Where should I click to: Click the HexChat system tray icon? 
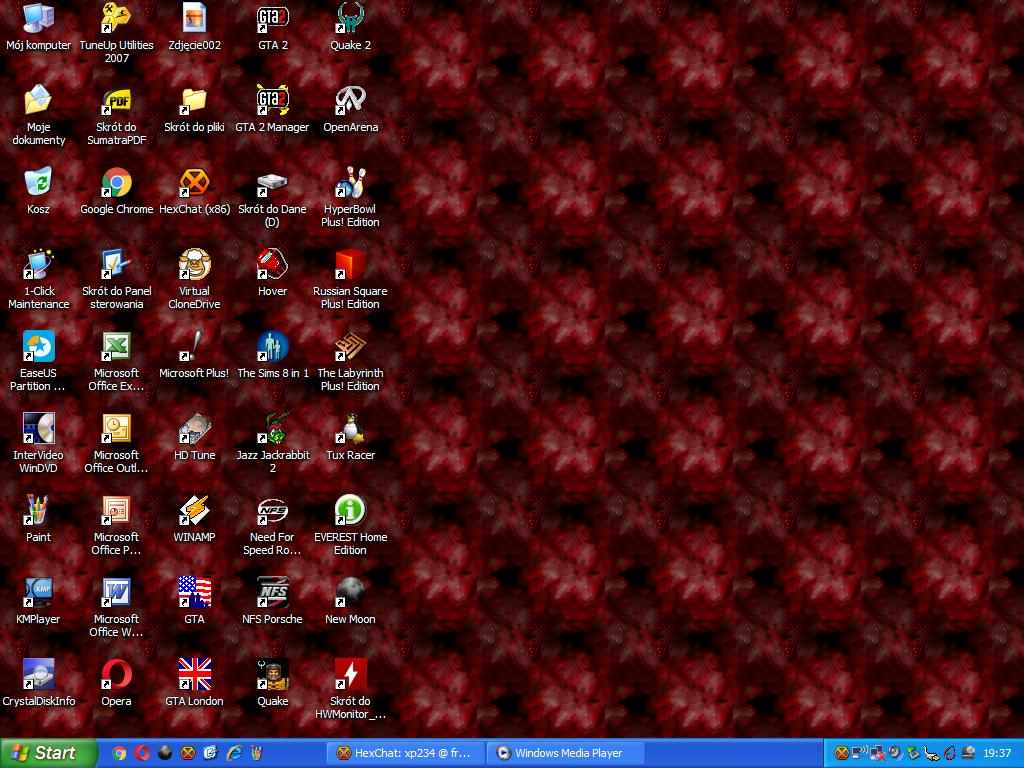pos(842,753)
